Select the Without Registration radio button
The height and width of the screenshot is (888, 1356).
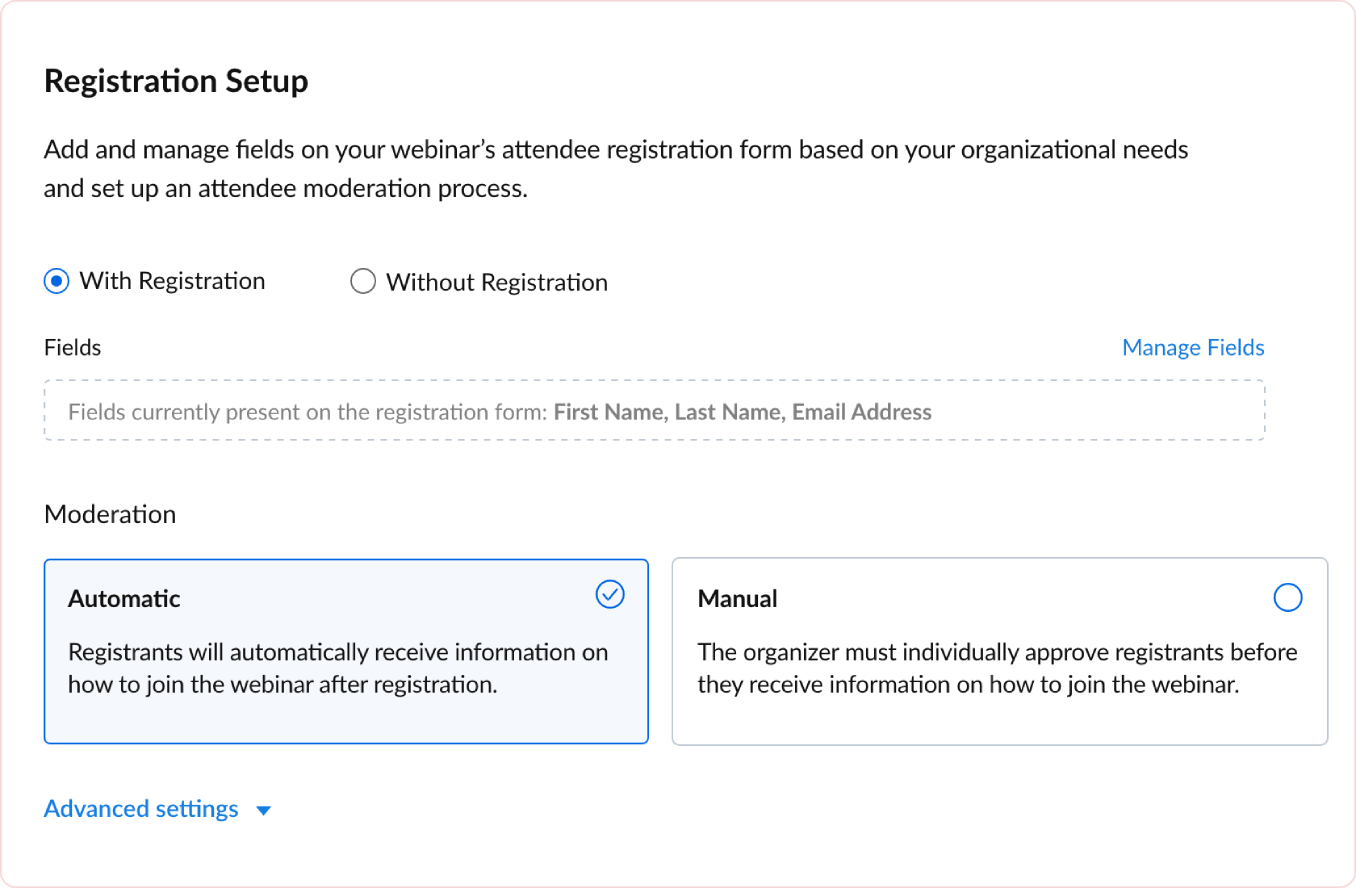tap(363, 281)
